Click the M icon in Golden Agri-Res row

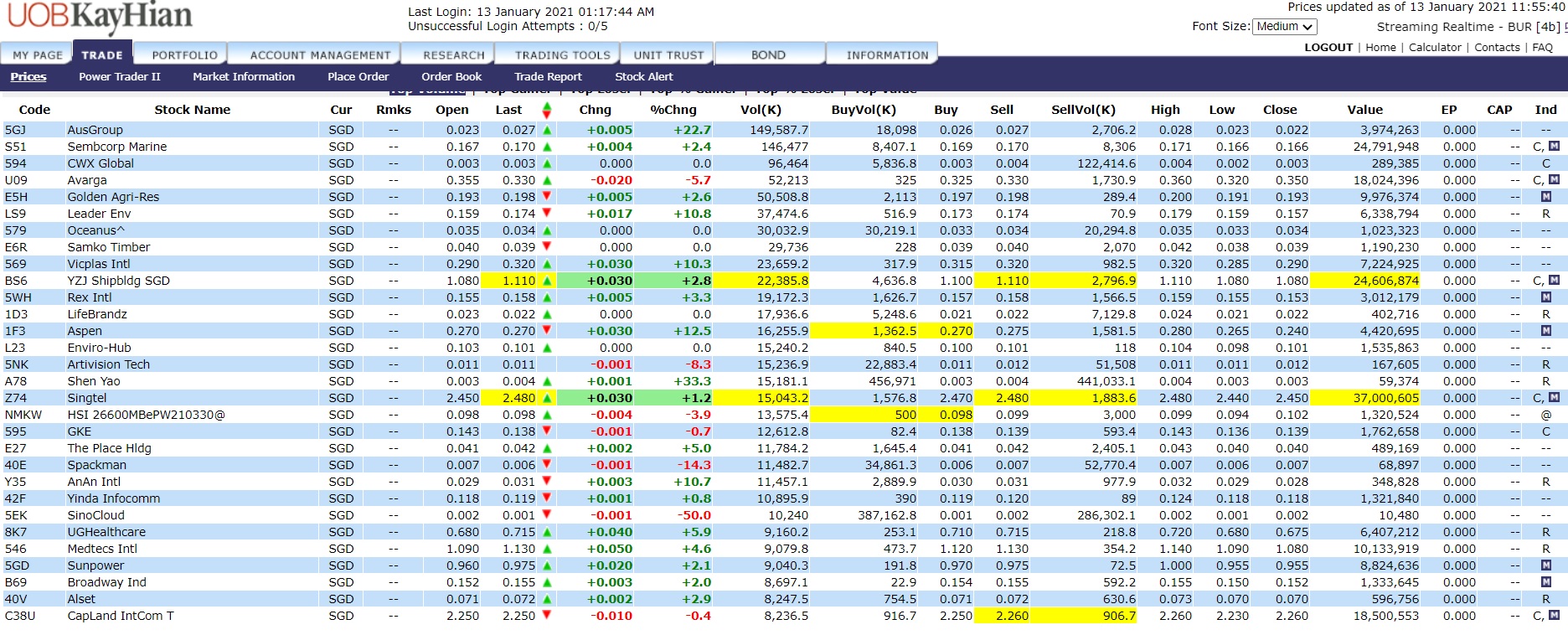tap(1546, 196)
